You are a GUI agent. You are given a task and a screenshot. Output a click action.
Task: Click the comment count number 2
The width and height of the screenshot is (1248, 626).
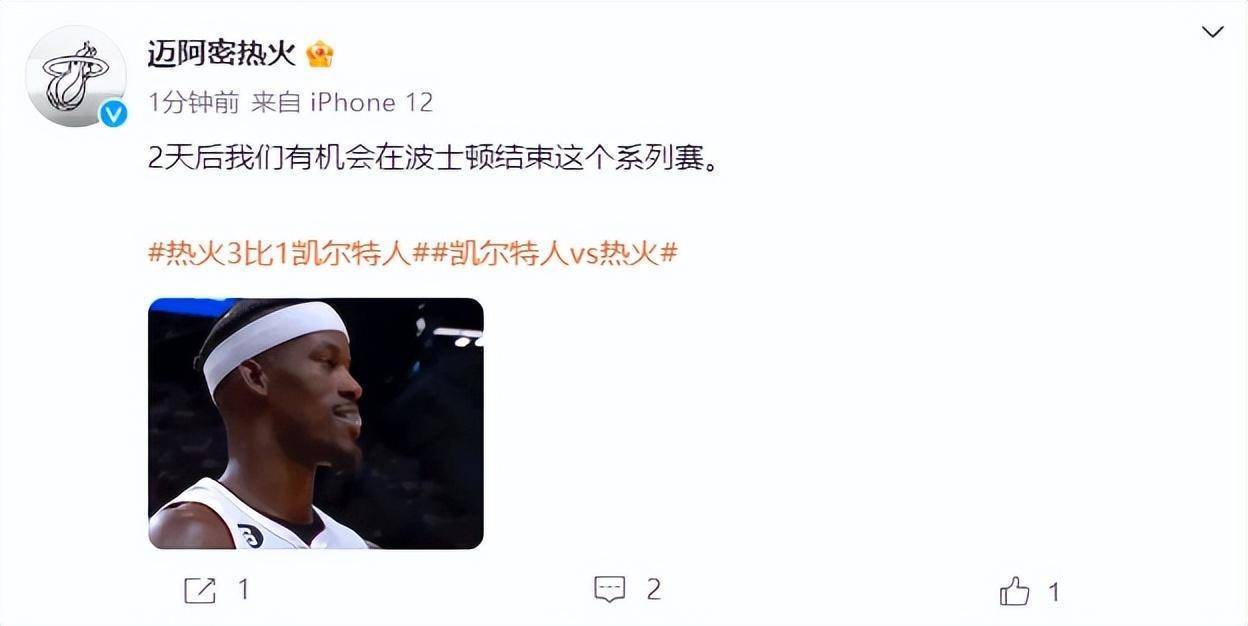tap(653, 589)
